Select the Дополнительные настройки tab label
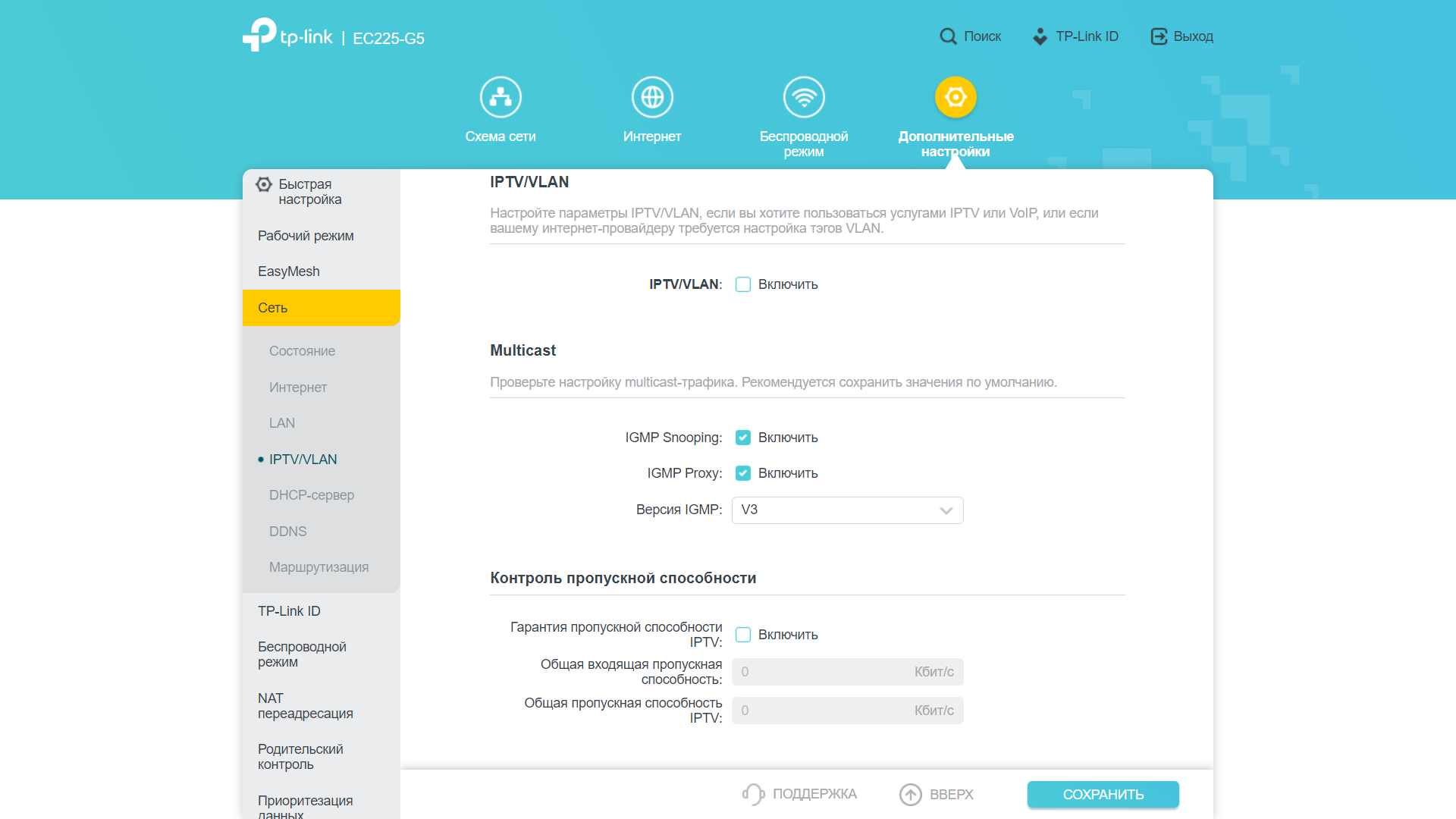The width and height of the screenshot is (1456, 819). pos(955,144)
